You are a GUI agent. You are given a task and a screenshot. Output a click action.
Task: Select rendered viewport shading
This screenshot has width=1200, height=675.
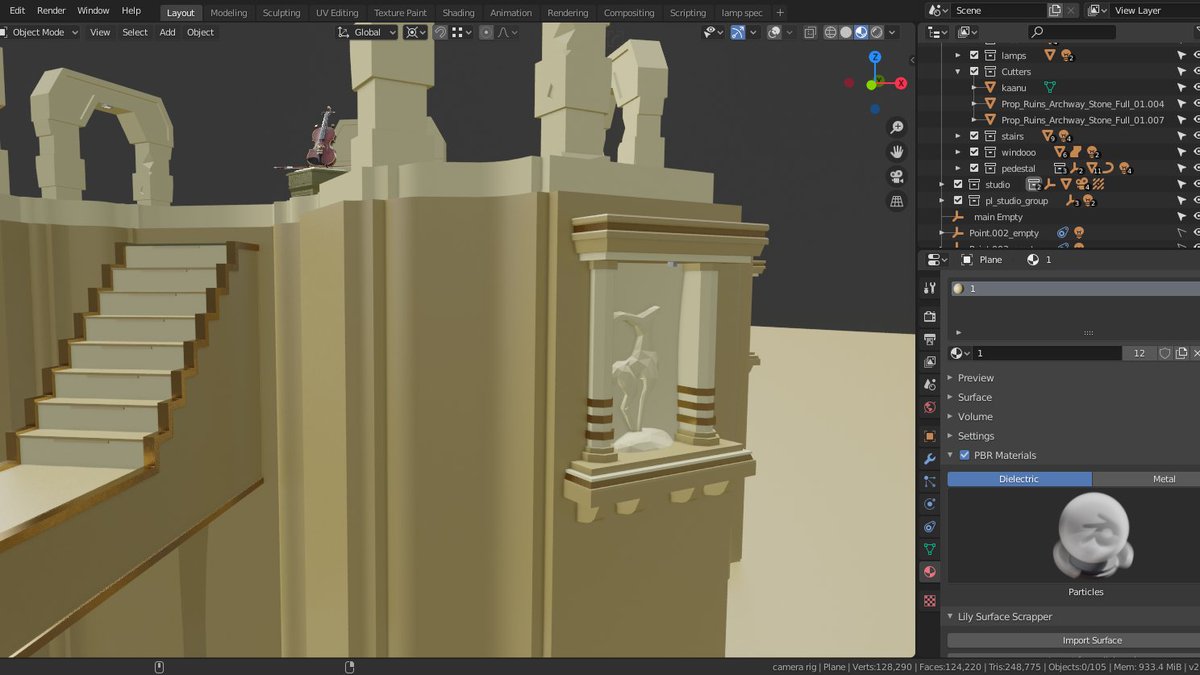tap(877, 32)
